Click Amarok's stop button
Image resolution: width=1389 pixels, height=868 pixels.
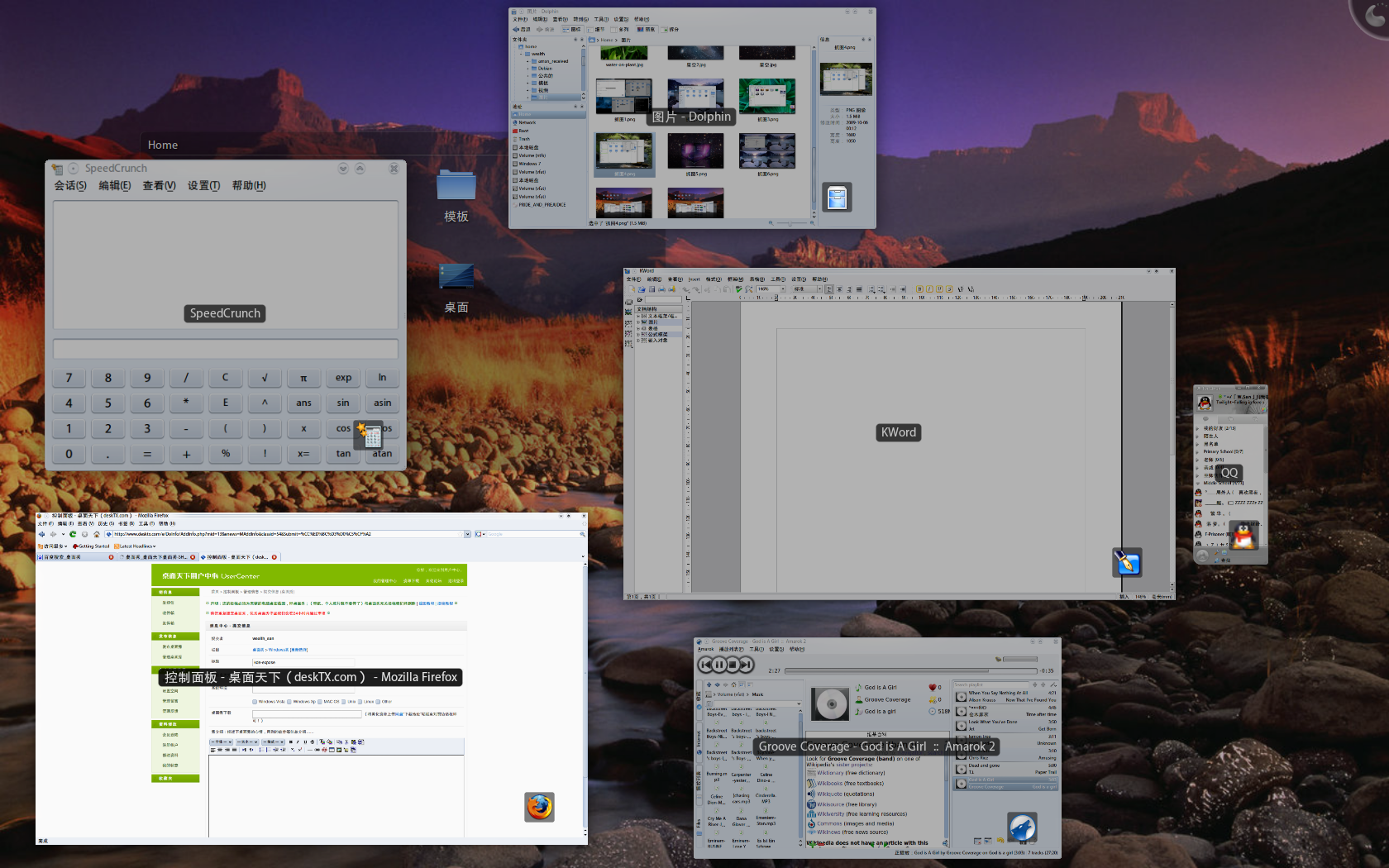(x=733, y=665)
